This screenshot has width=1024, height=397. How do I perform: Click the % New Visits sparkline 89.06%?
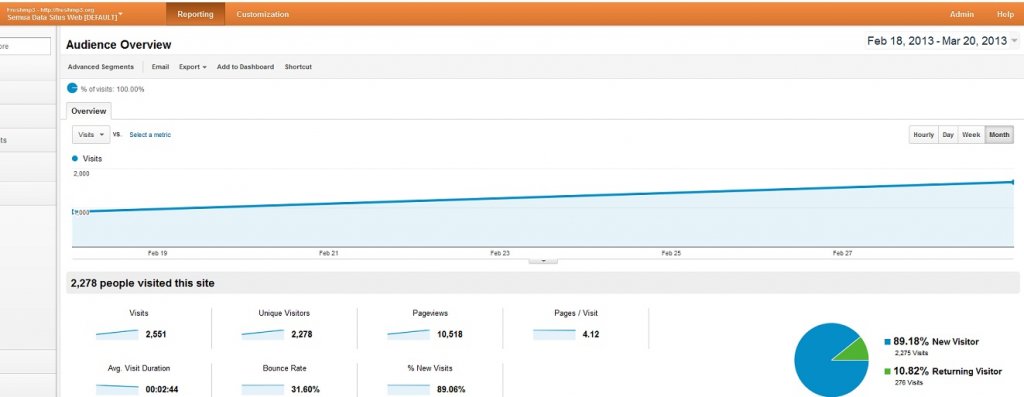point(408,389)
